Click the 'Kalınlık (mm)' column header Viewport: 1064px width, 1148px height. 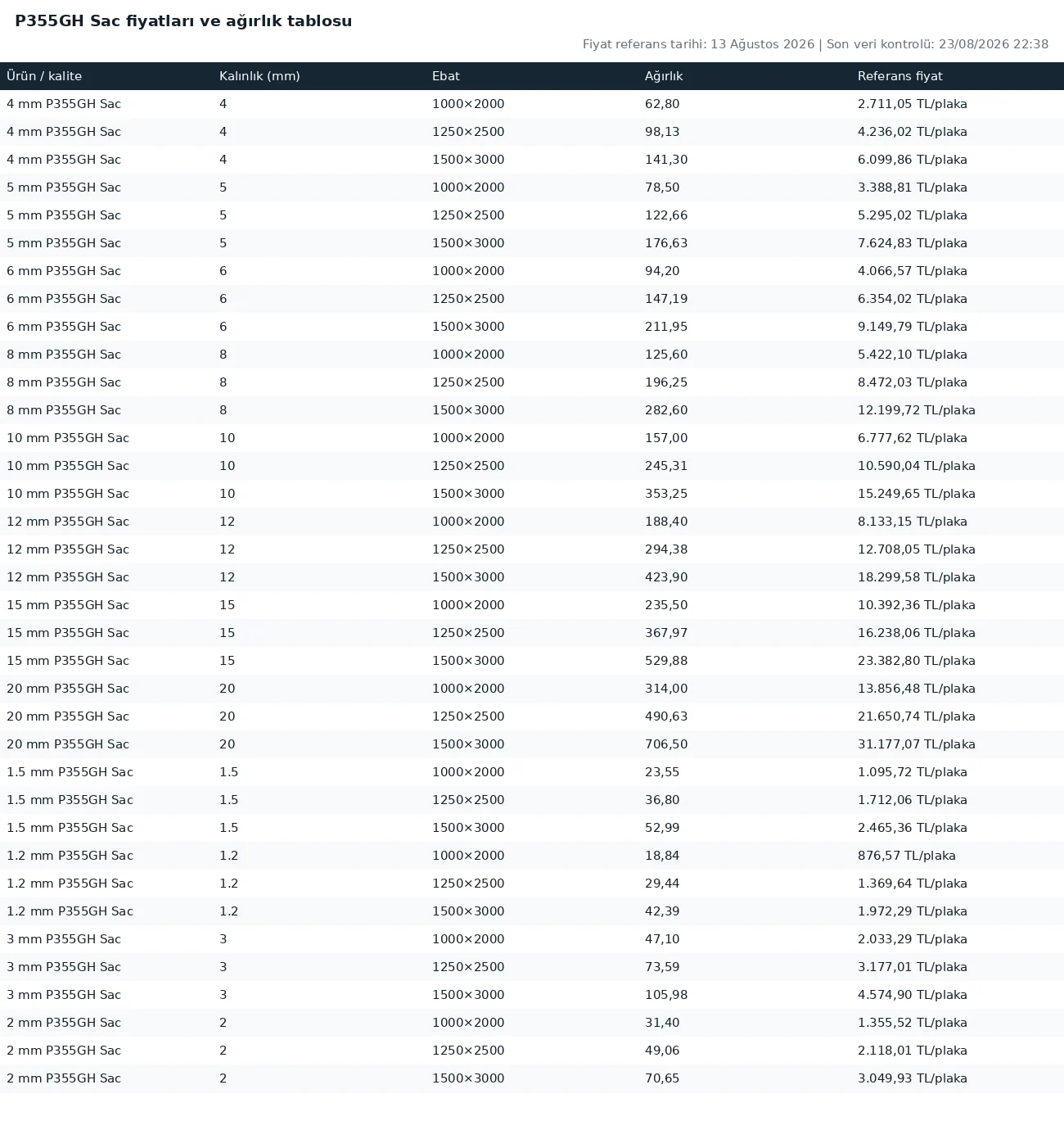pyautogui.click(x=259, y=76)
